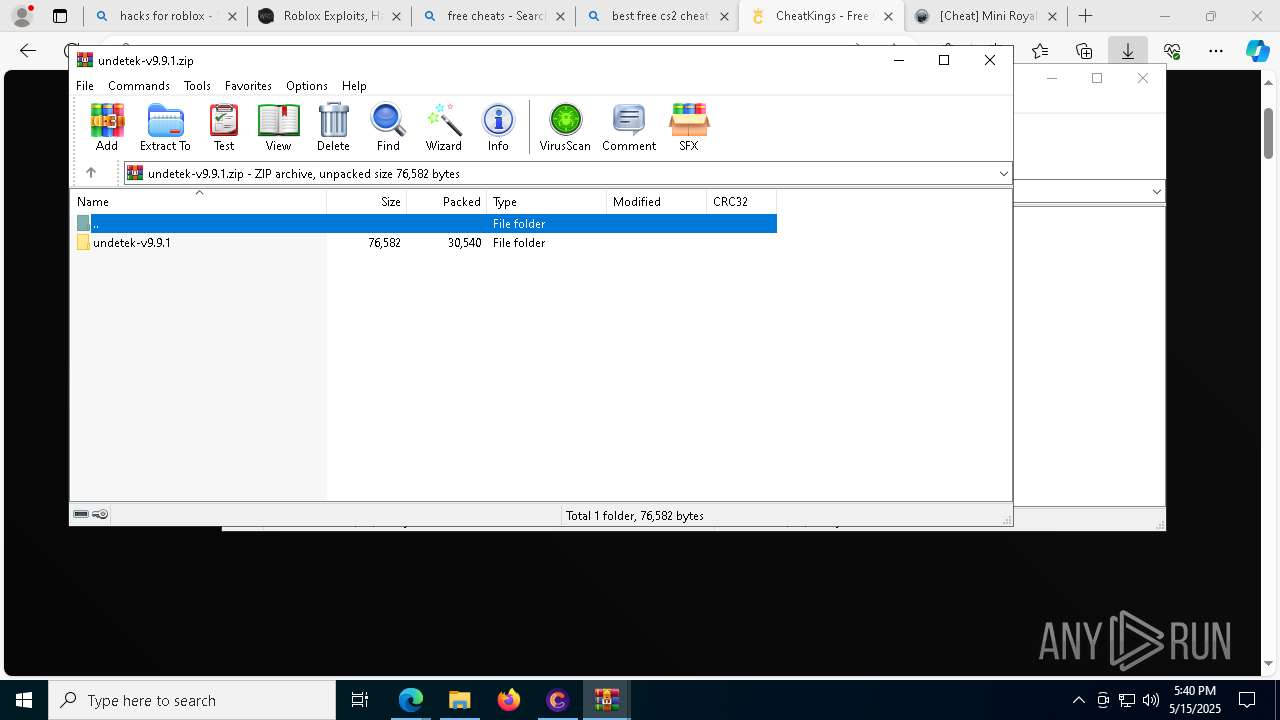Show archive Info
The height and width of the screenshot is (720, 1280).
pos(498,127)
